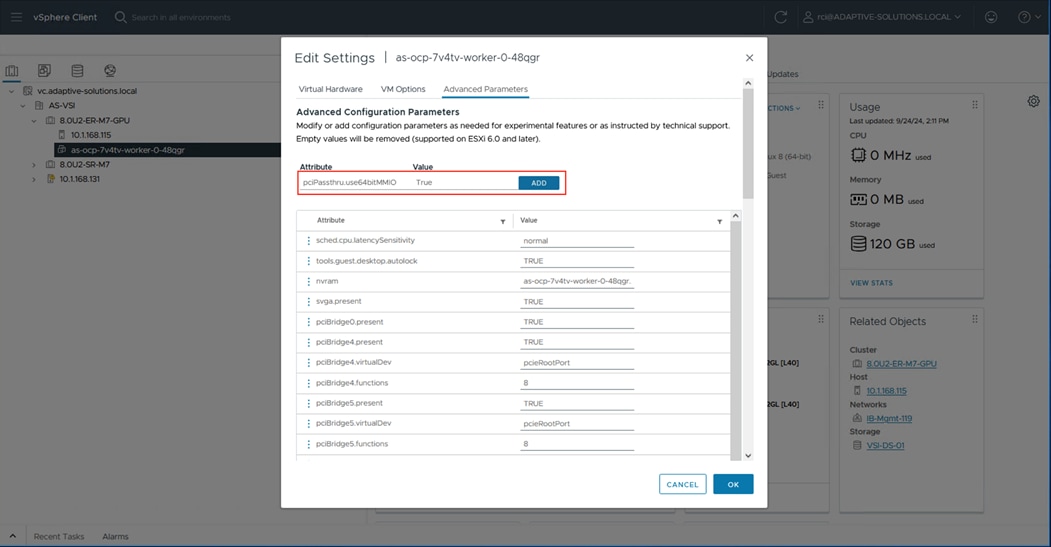This screenshot has height=547, width=1051.
Task: Switch to the Virtual Hardware tab
Action: (330, 89)
